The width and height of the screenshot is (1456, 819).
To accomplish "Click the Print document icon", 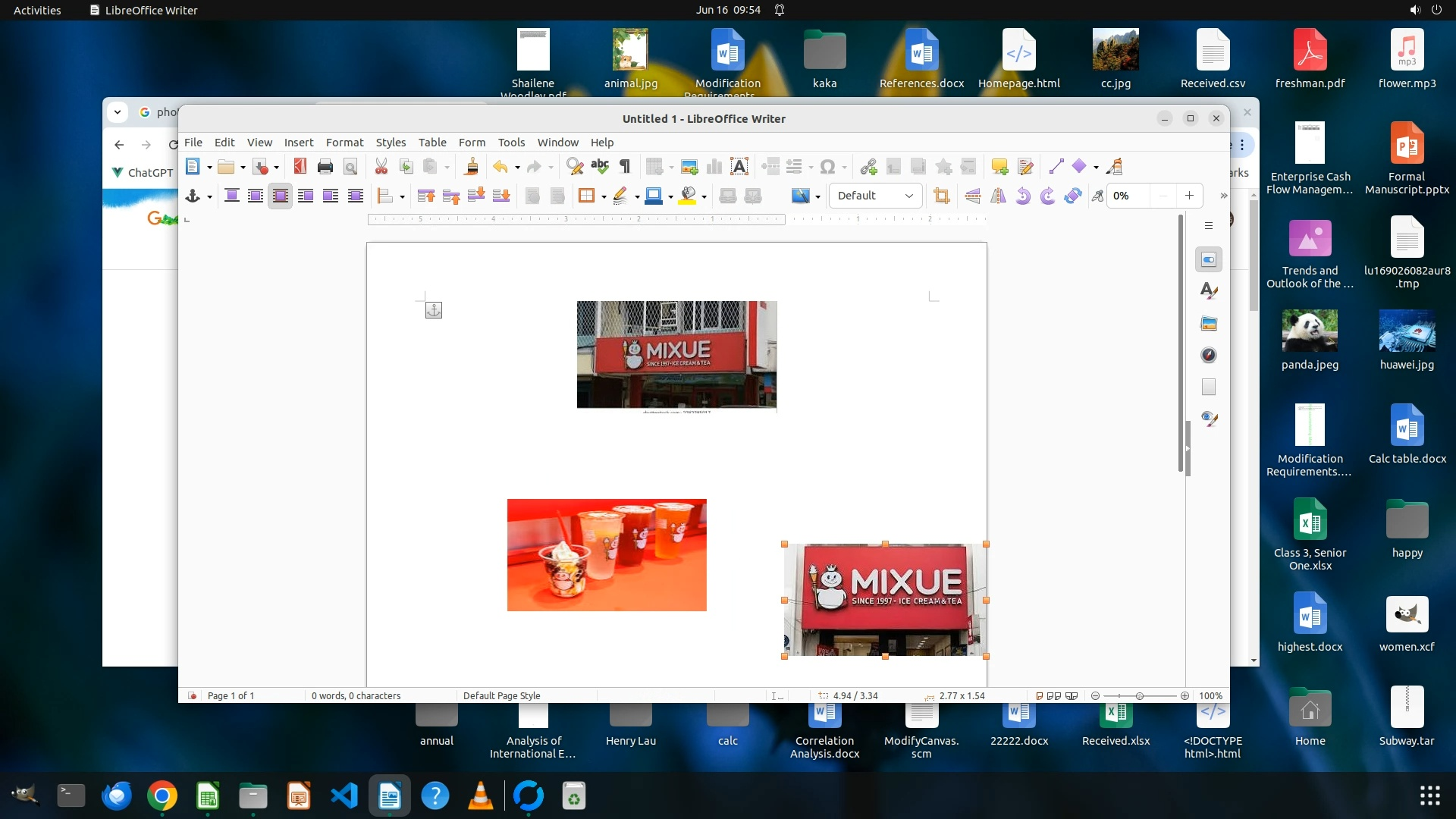I will (325, 167).
